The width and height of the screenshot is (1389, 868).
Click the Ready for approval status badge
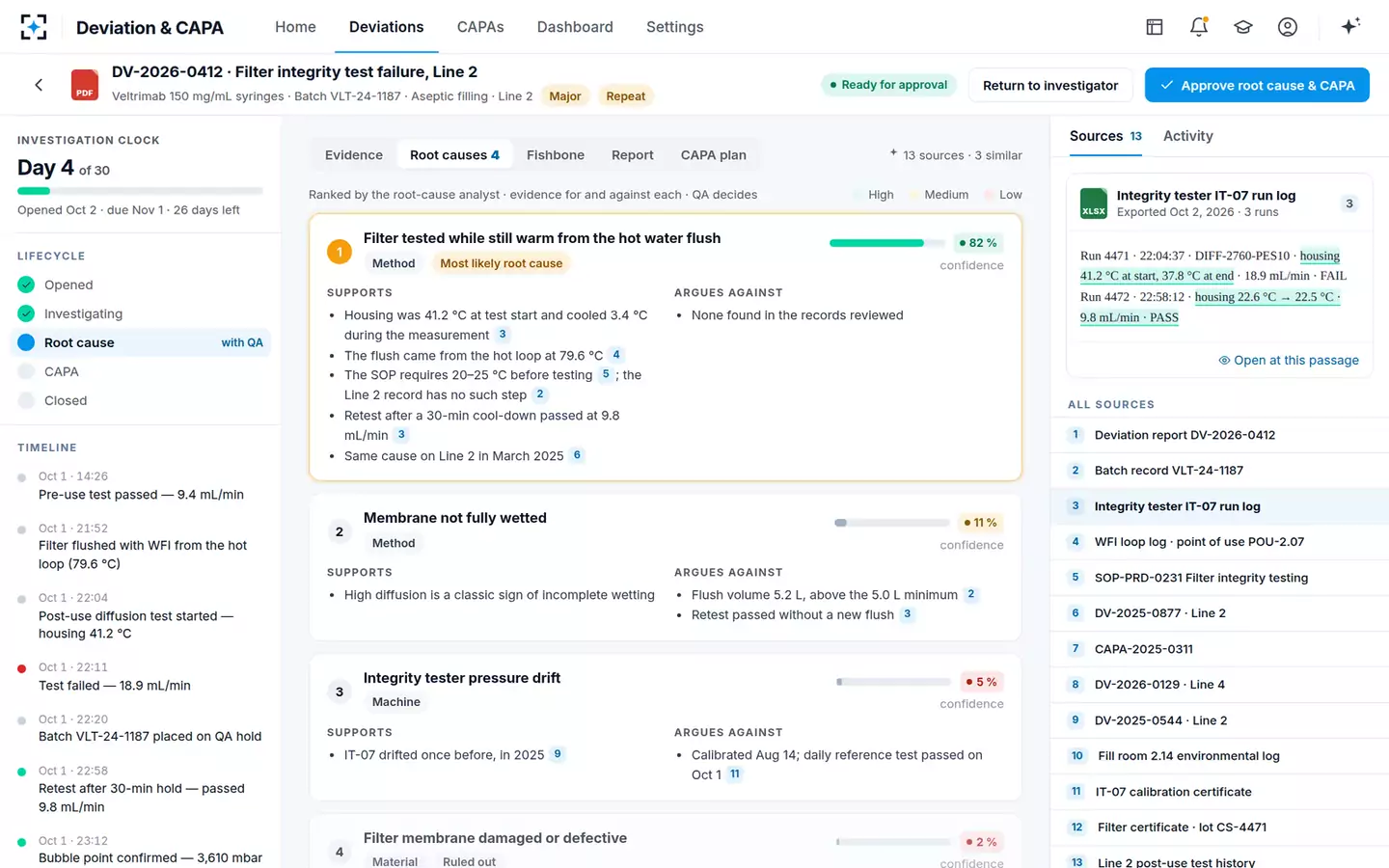888,85
